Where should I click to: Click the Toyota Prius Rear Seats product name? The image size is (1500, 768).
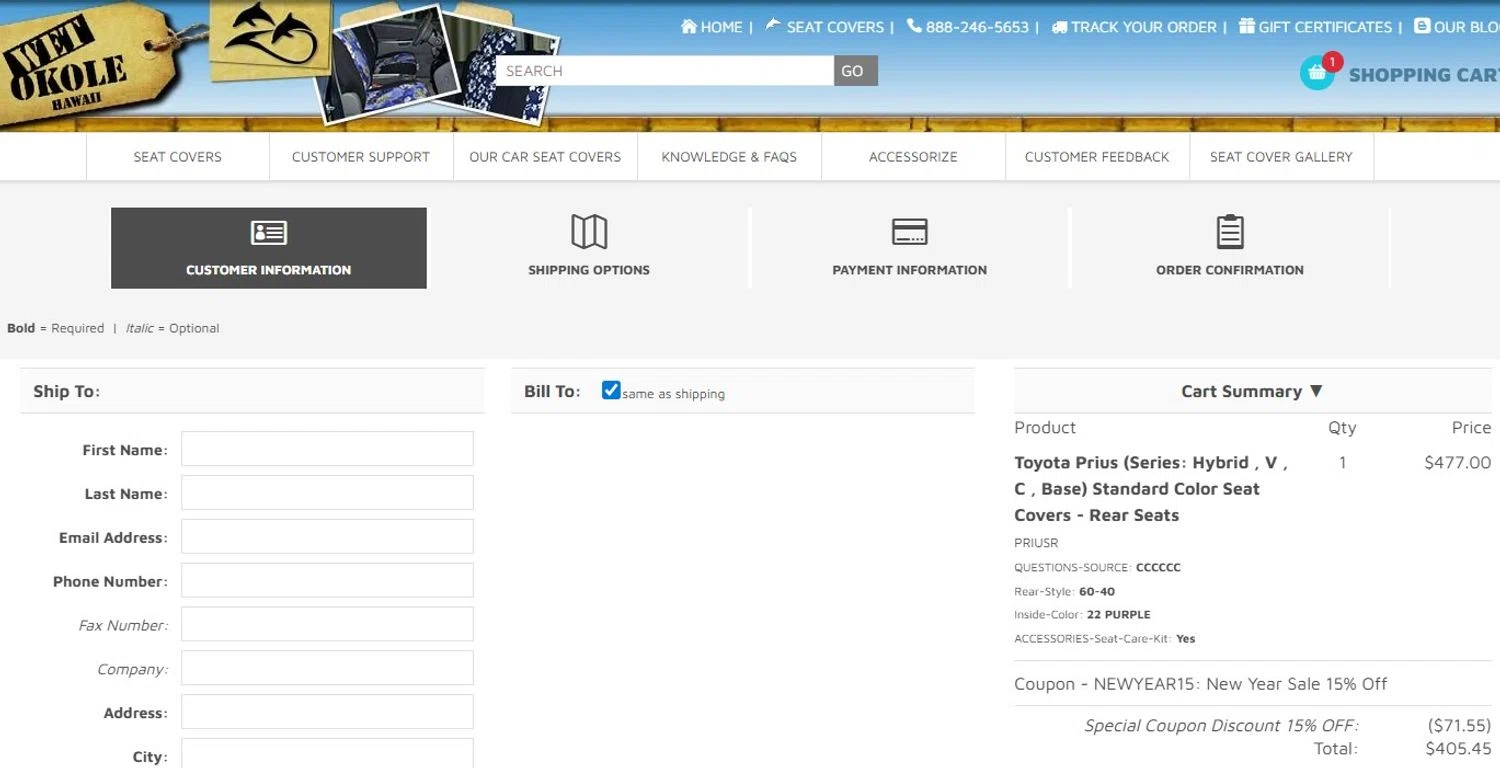coord(1151,489)
